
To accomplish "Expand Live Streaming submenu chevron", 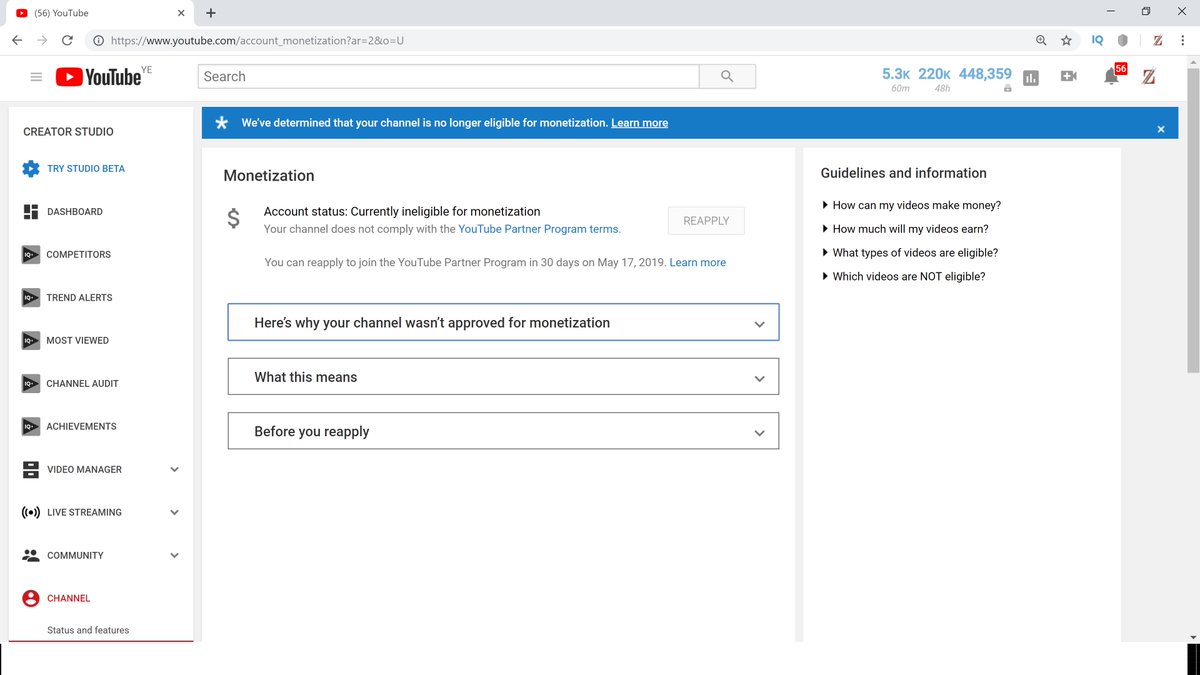I will pyautogui.click(x=174, y=512).
